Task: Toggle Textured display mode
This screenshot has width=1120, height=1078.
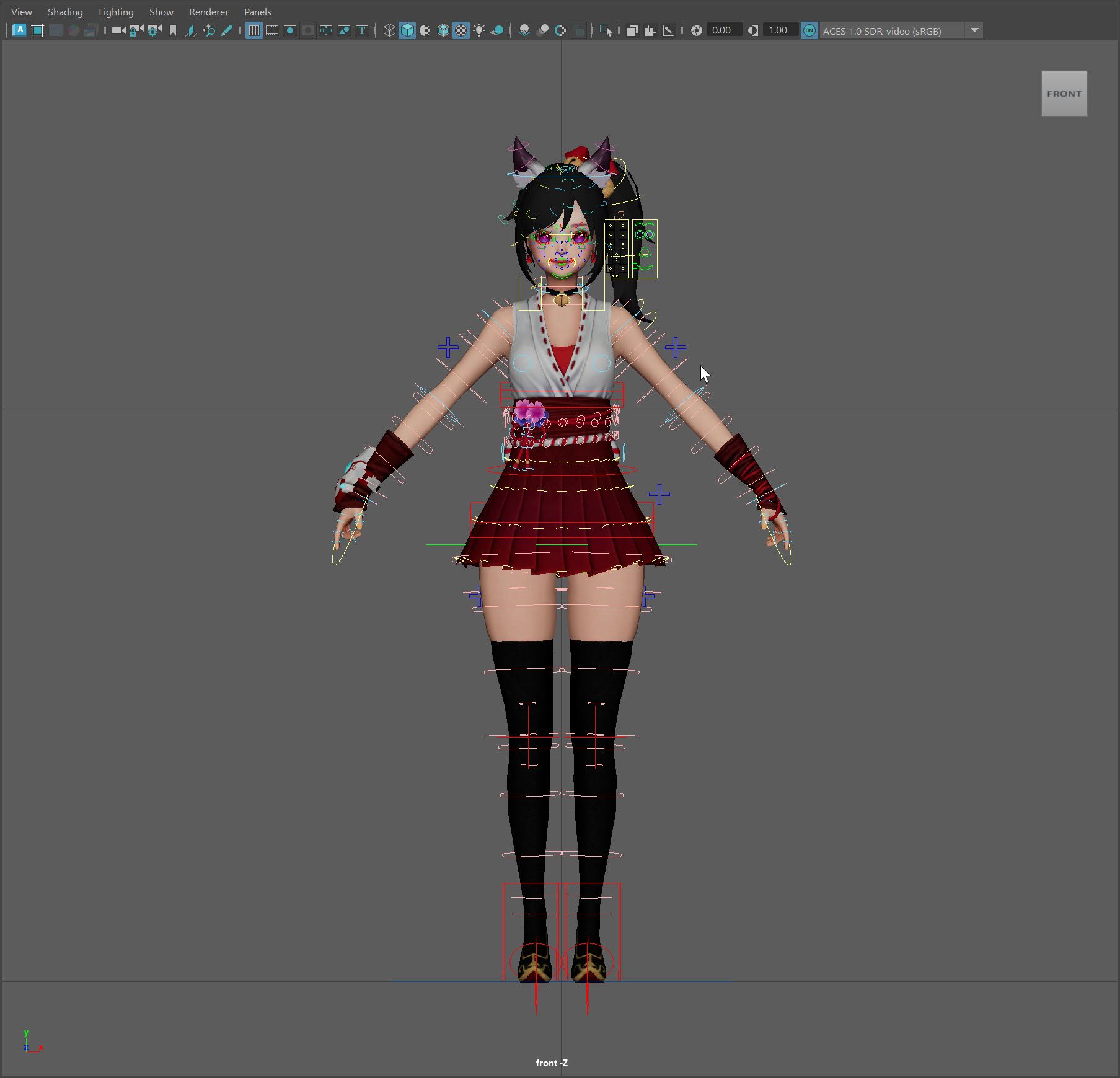Action: [461, 30]
